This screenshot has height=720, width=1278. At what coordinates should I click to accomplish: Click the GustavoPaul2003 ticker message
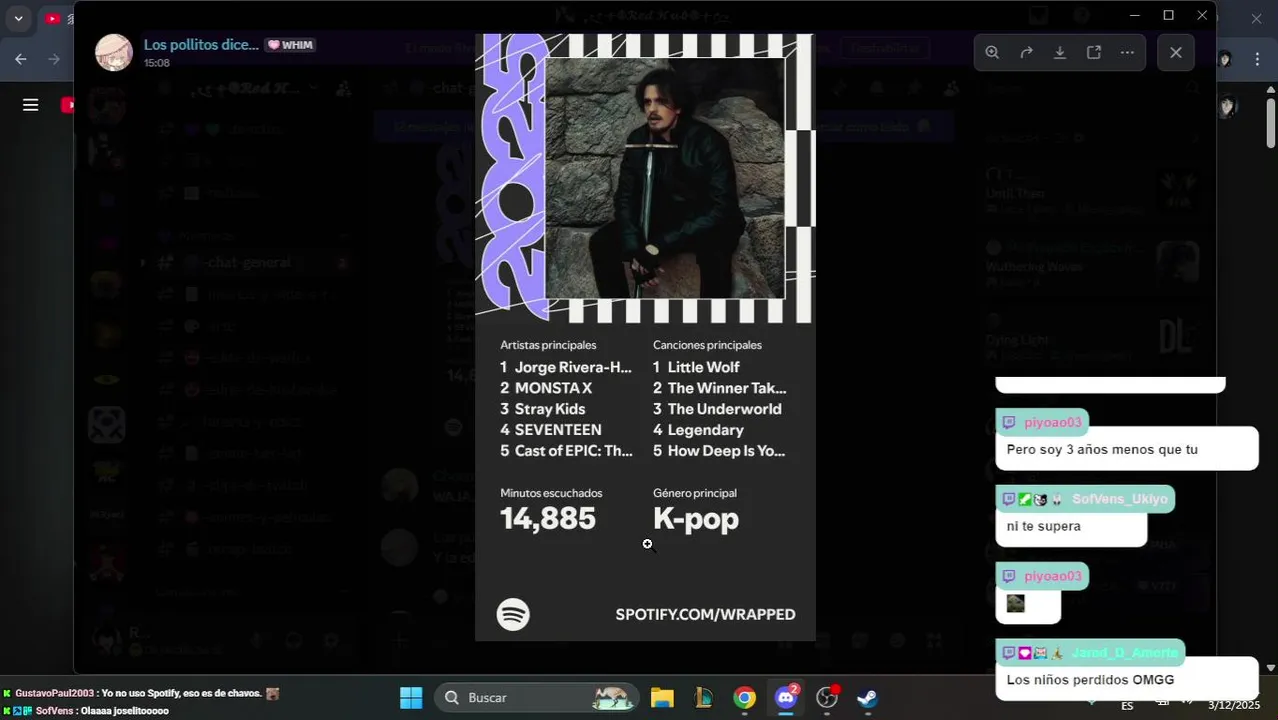(139, 693)
